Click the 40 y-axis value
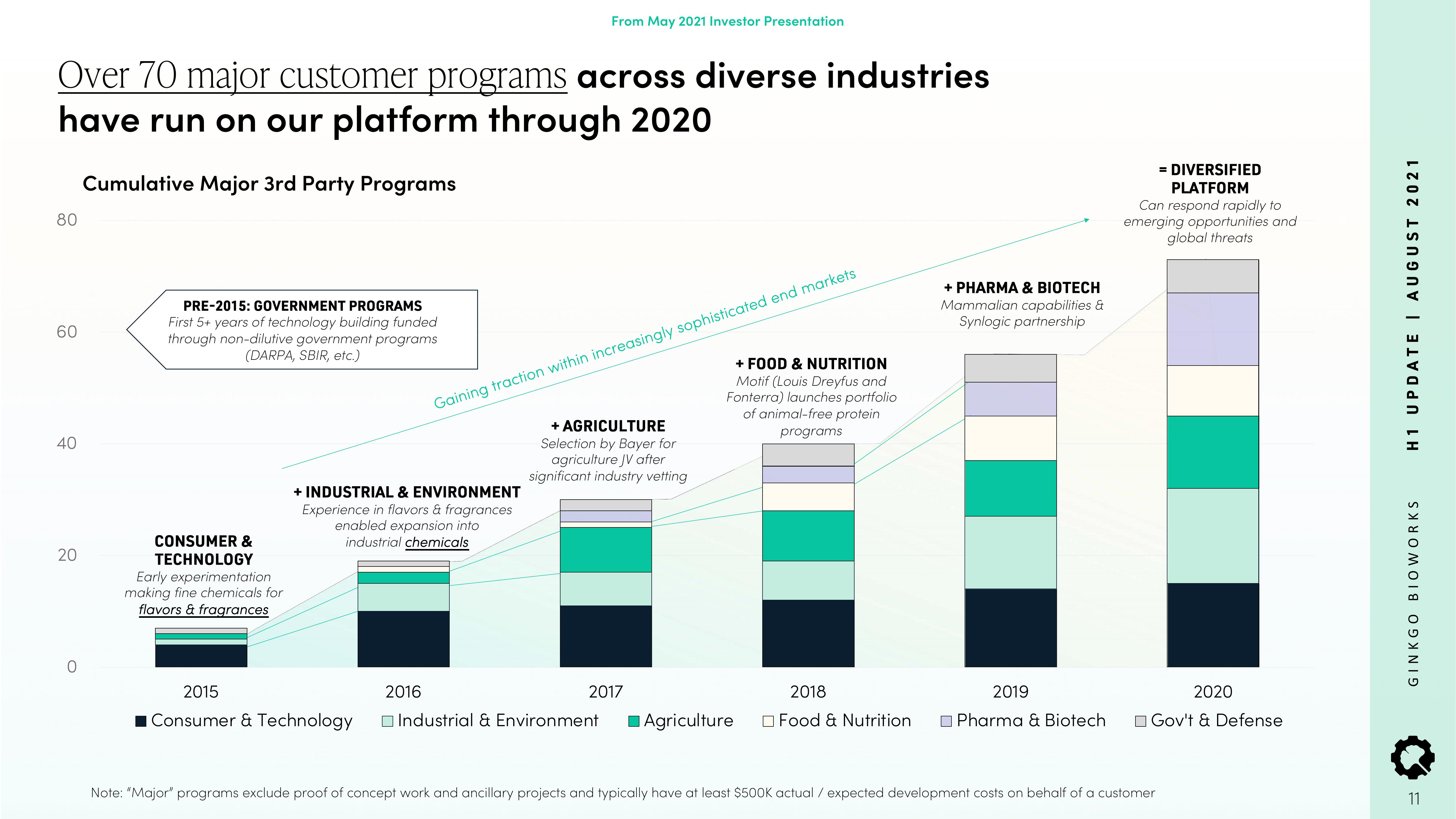Viewport: 1456px width, 819px height. [67, 443]
